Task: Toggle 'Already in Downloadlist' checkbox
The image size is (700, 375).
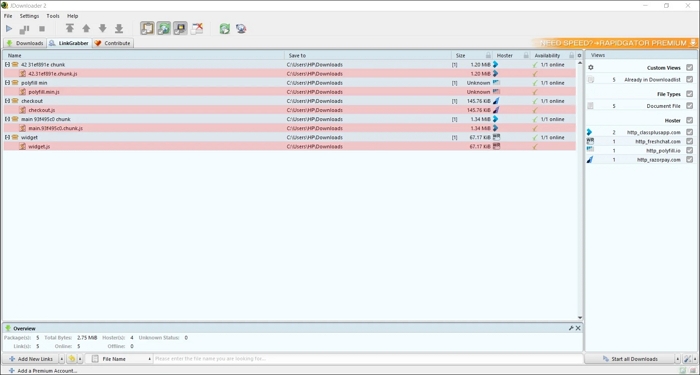Action: (x=690, y=79)
